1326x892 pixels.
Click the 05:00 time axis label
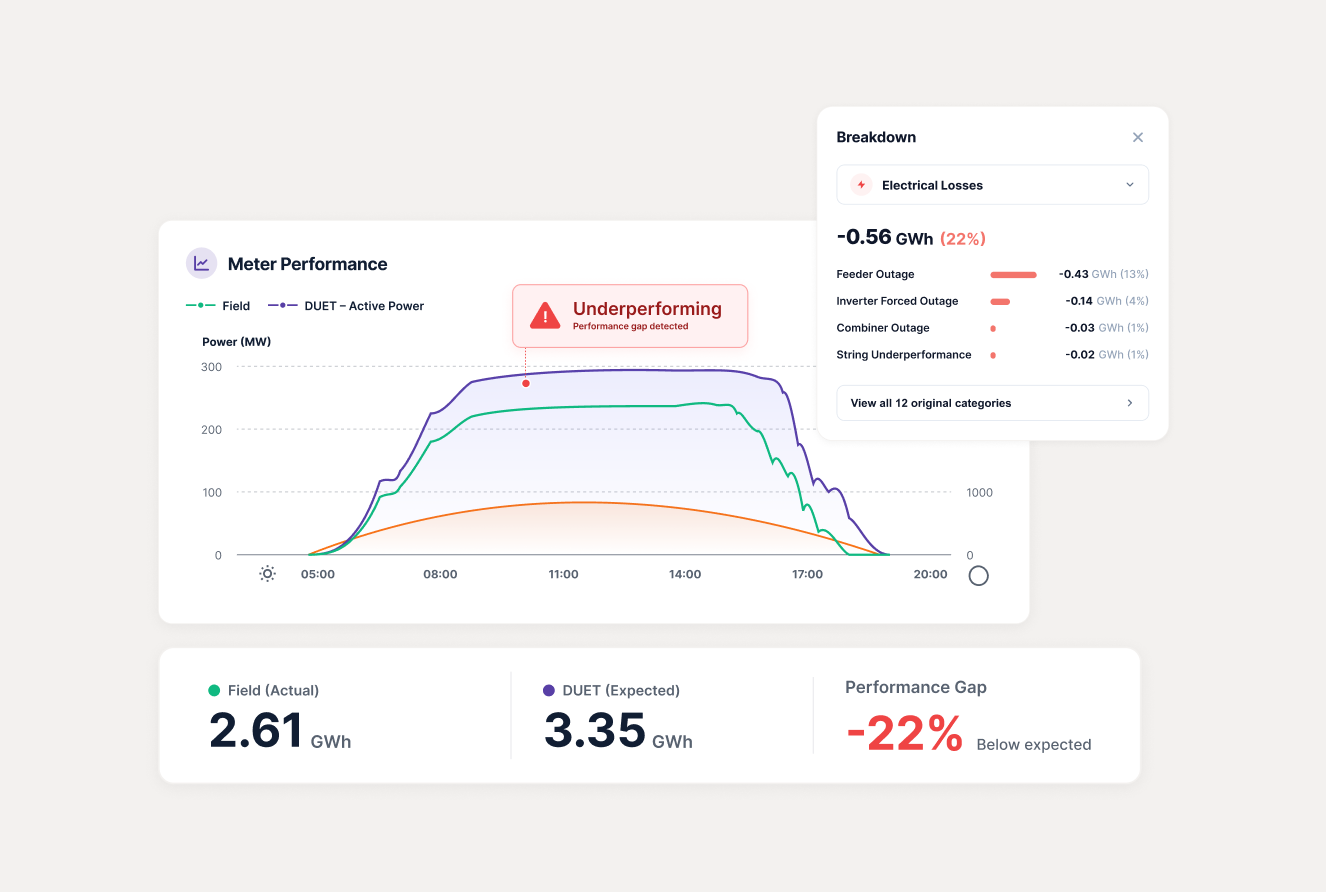(x=318, y=574)
